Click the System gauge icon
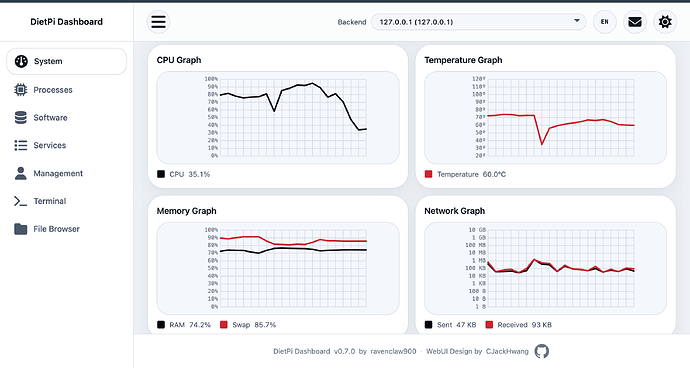This screenshot has height=368, width=690. pos(21,61)
